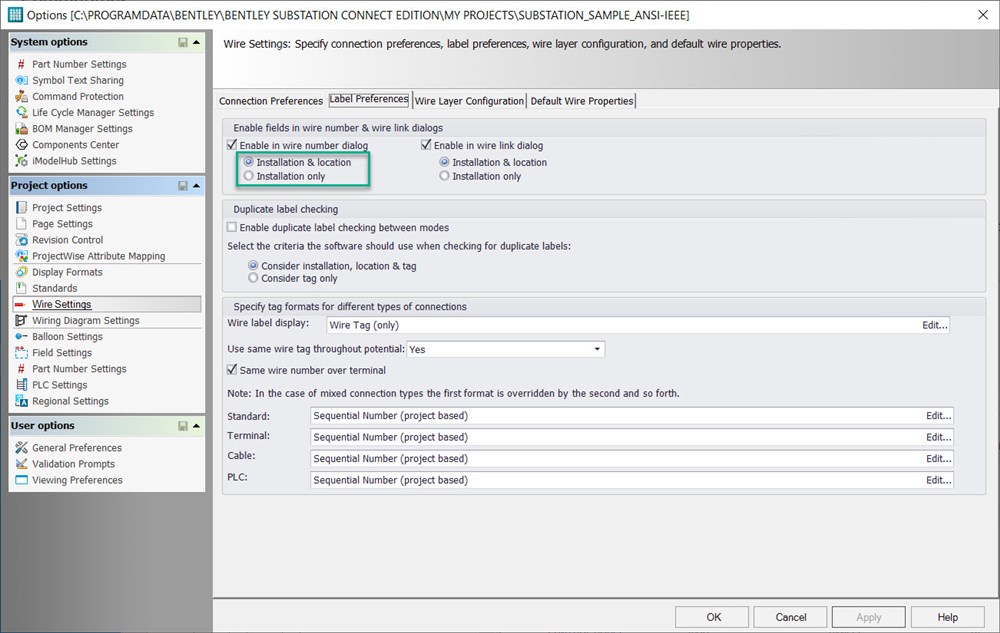The width and height of the screenshot is (1000, 633).
Task: Click Edit... for PLC tag format
Action: (x=938, y=480)
